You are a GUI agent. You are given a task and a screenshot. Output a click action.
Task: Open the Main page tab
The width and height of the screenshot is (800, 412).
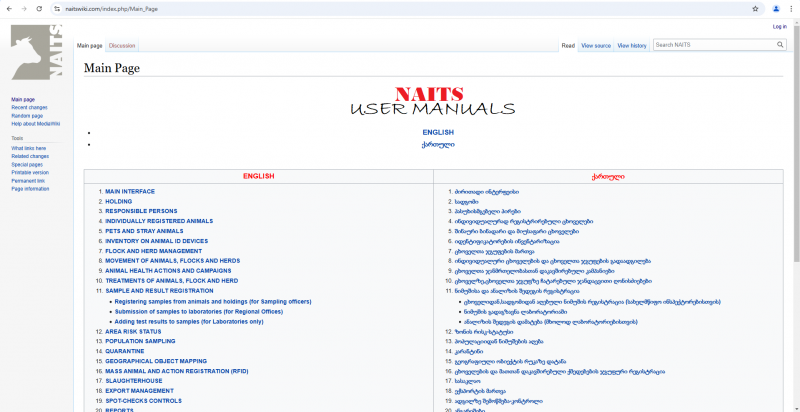pyautogui.click(x=89, y=46)
